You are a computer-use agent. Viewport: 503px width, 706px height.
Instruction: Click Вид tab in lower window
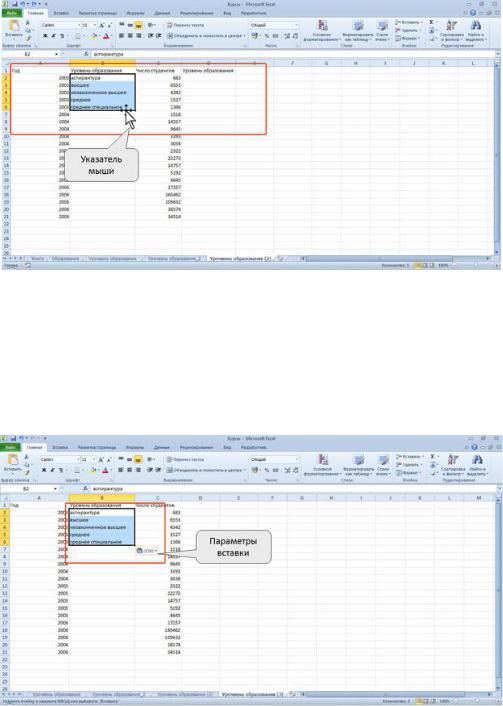point(227,448)
